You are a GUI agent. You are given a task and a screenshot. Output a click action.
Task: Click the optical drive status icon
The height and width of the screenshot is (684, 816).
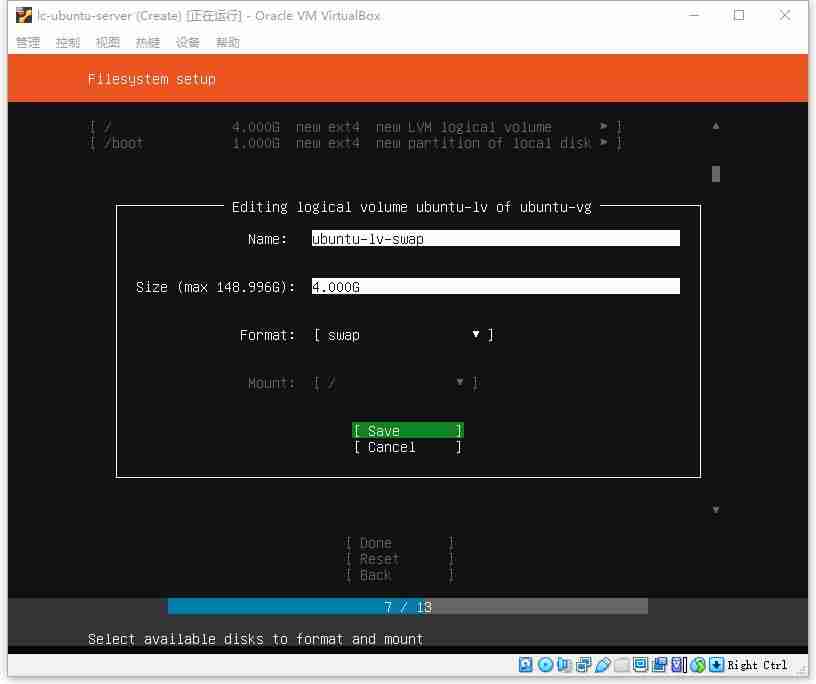[x=545, y=665]
